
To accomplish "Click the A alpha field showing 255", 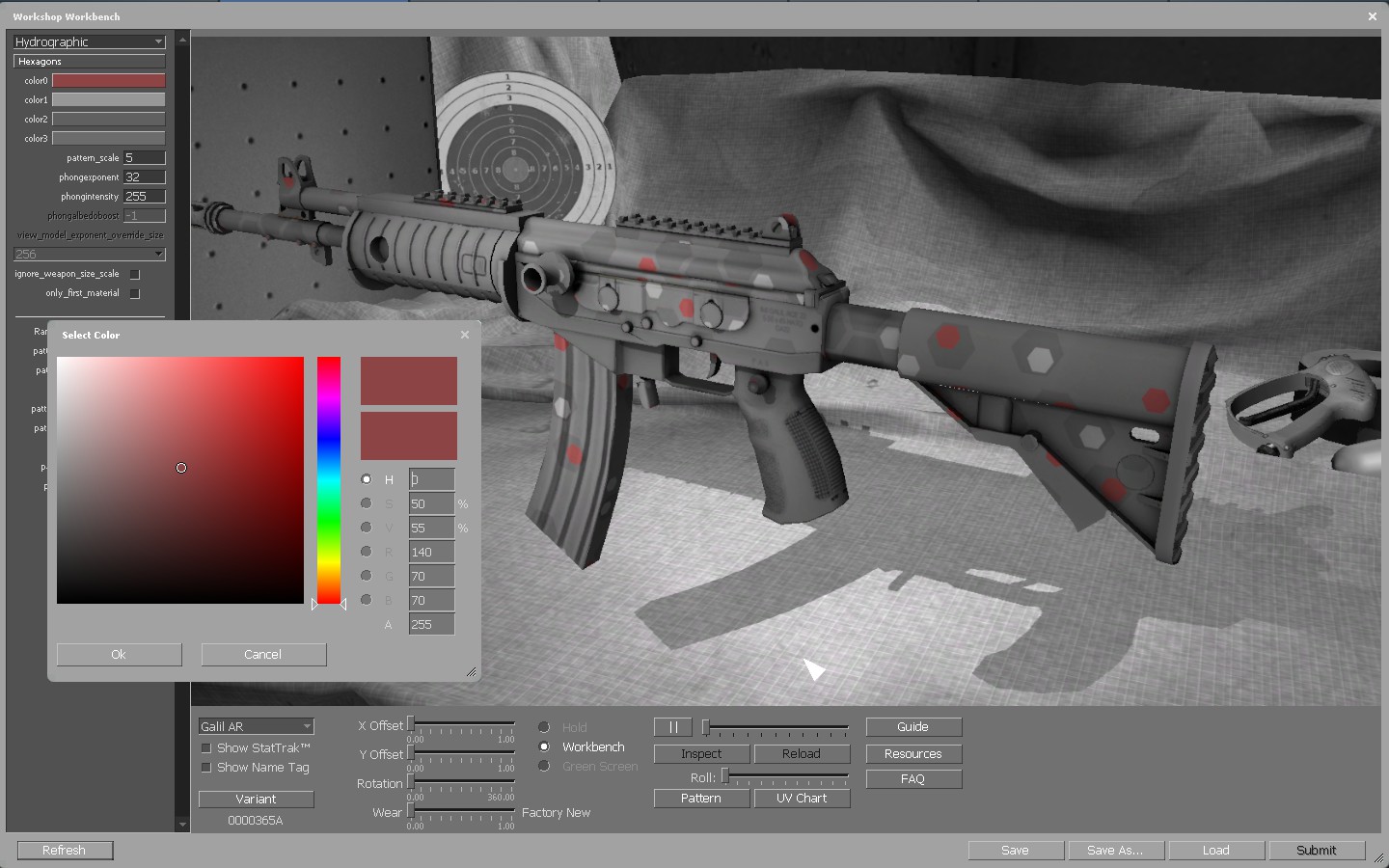I will pyautogui.click(x=431, y=624).
